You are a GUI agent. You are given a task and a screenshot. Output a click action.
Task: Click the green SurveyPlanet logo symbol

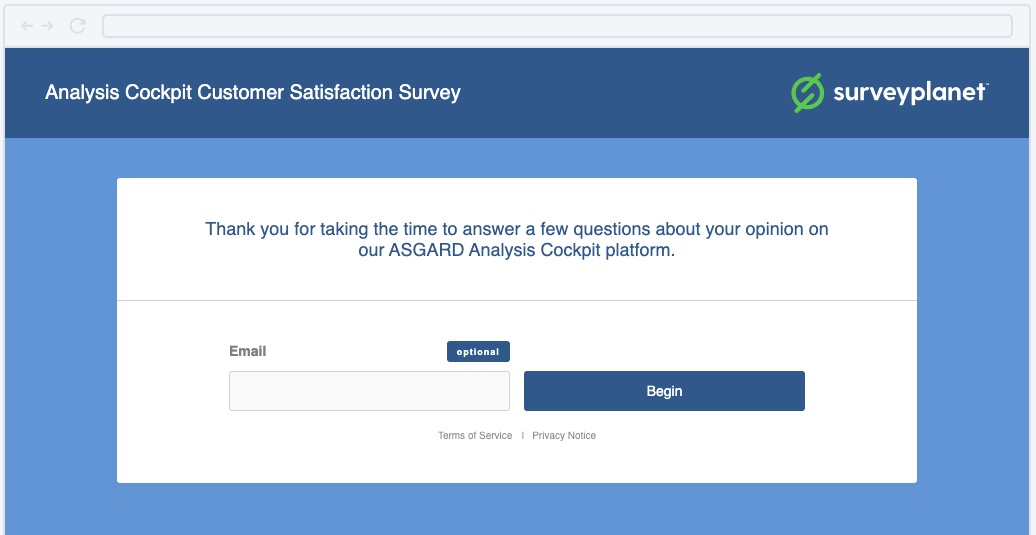pos(807,93)
